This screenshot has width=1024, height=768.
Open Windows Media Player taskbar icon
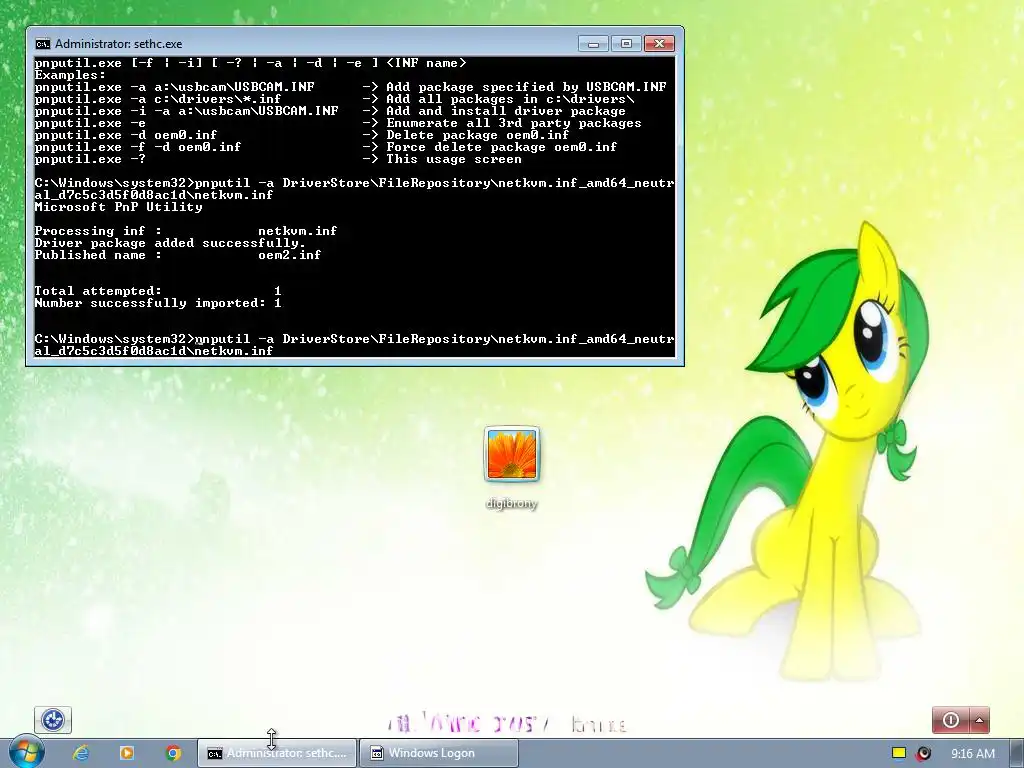127,753
